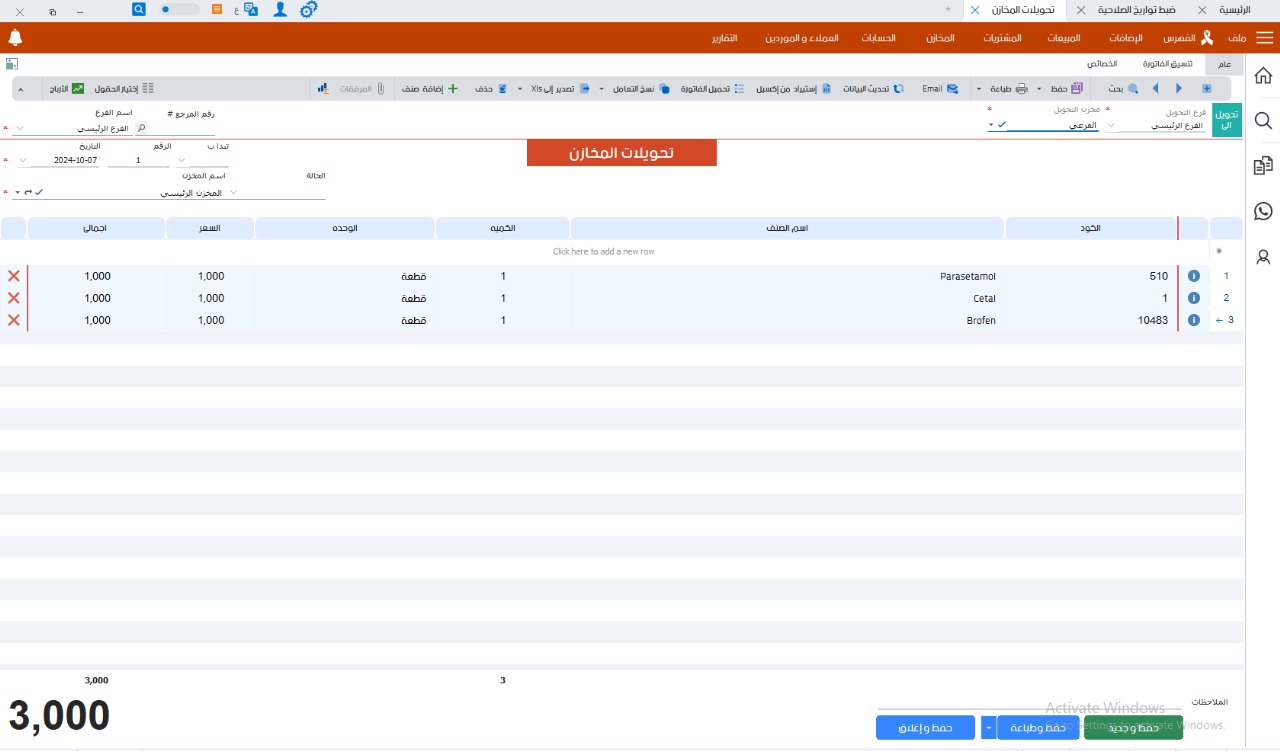This screenshot has height=751, width=1280.
Task: Click the language translate icon
Action: tap(250, 9)
